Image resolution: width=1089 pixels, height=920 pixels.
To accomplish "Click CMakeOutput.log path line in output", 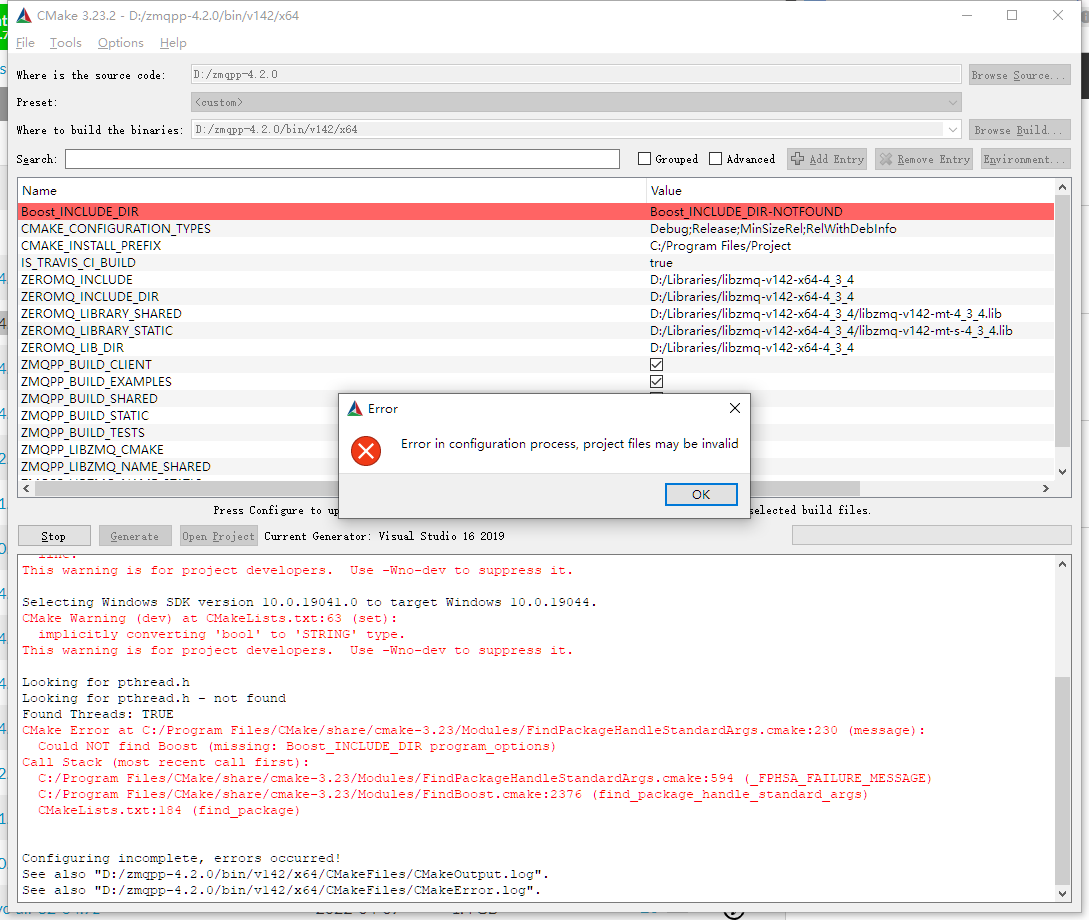I will pyautogui.click(x=285, y=874).
